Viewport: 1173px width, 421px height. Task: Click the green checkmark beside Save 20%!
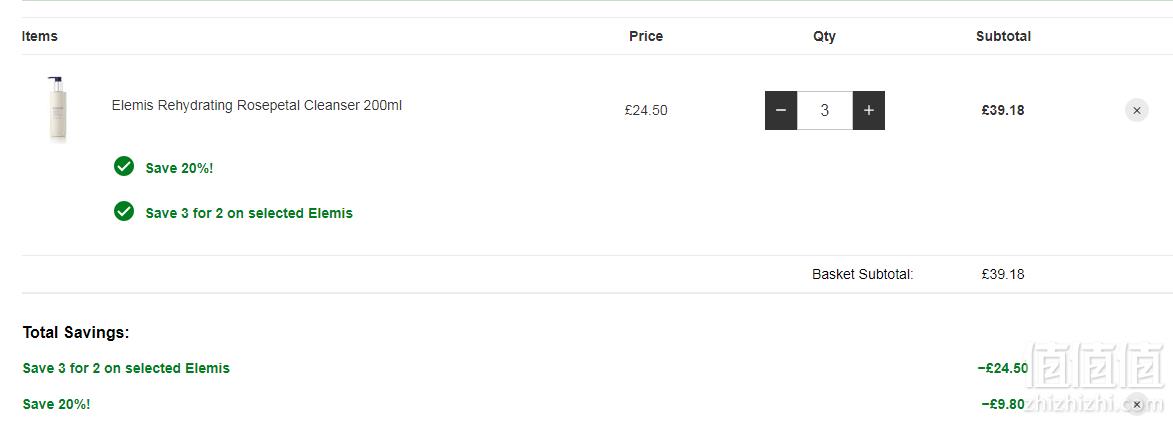pos(124,167)
